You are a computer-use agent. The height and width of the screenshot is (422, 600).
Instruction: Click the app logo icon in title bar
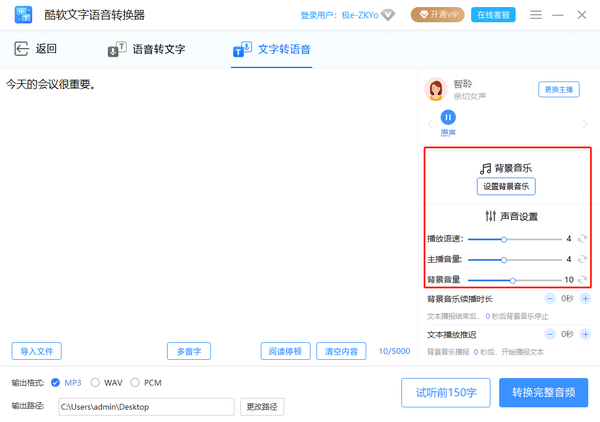pos(23,15)
